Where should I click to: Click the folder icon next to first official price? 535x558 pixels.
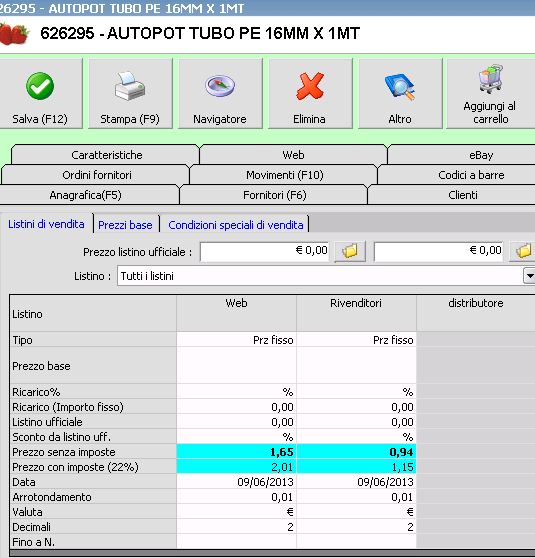[350, 251]
